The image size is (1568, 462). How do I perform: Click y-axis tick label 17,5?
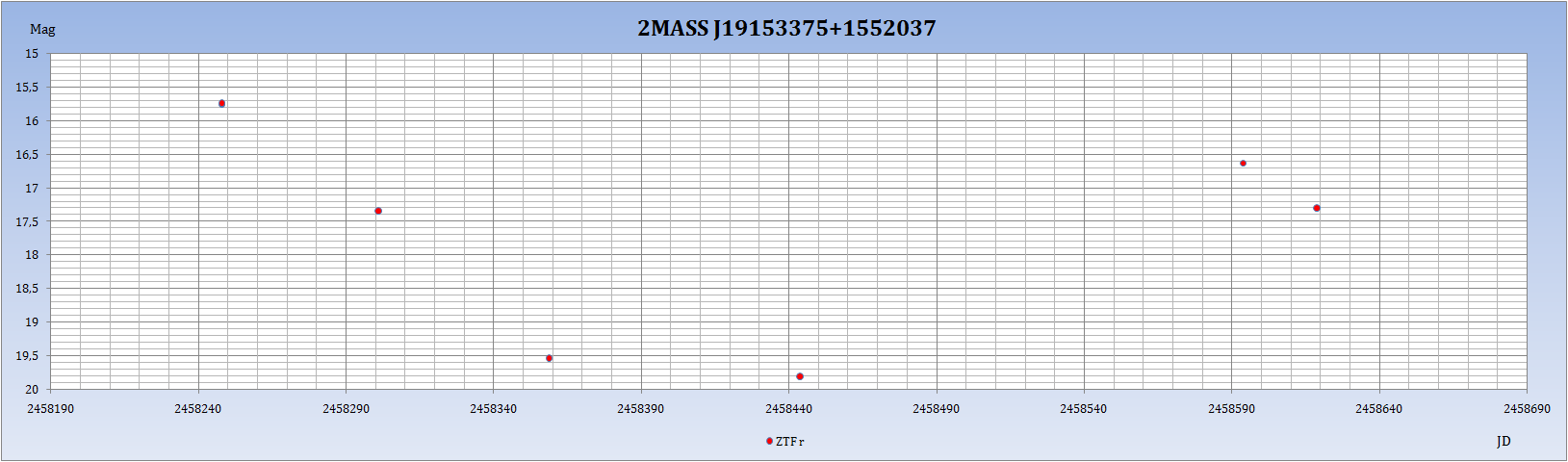click(x=27, y=222)
